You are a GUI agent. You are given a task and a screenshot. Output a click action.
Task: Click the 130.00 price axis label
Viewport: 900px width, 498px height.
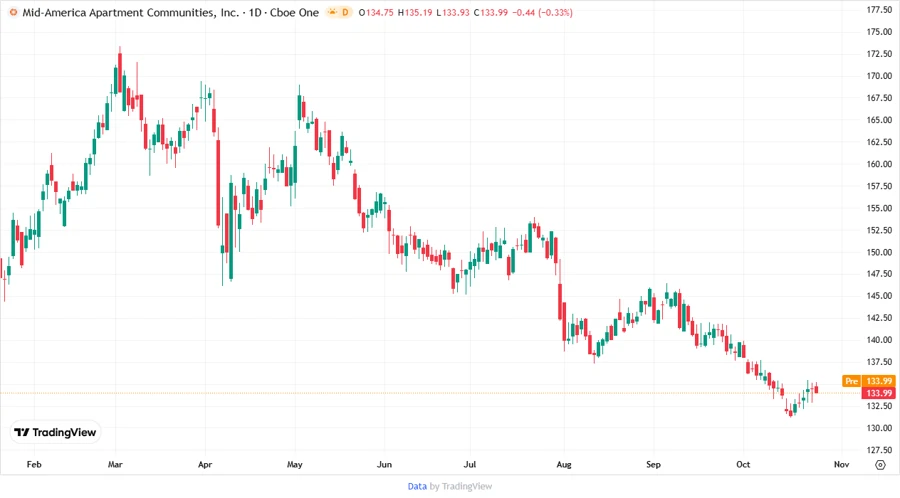[879, 428]
